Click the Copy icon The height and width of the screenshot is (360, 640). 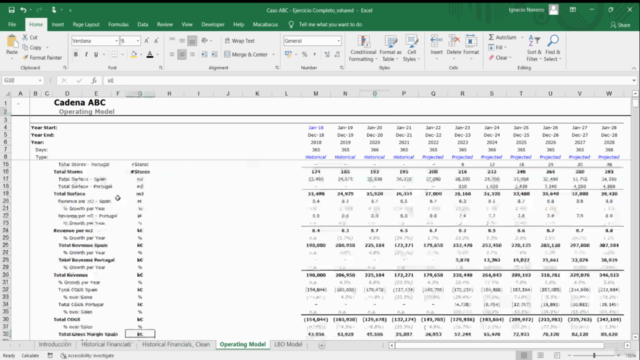click(x=25, y=47)
